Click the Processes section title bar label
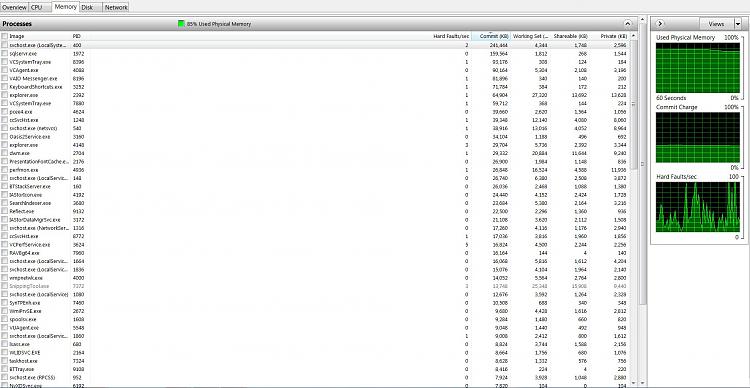 17,23
